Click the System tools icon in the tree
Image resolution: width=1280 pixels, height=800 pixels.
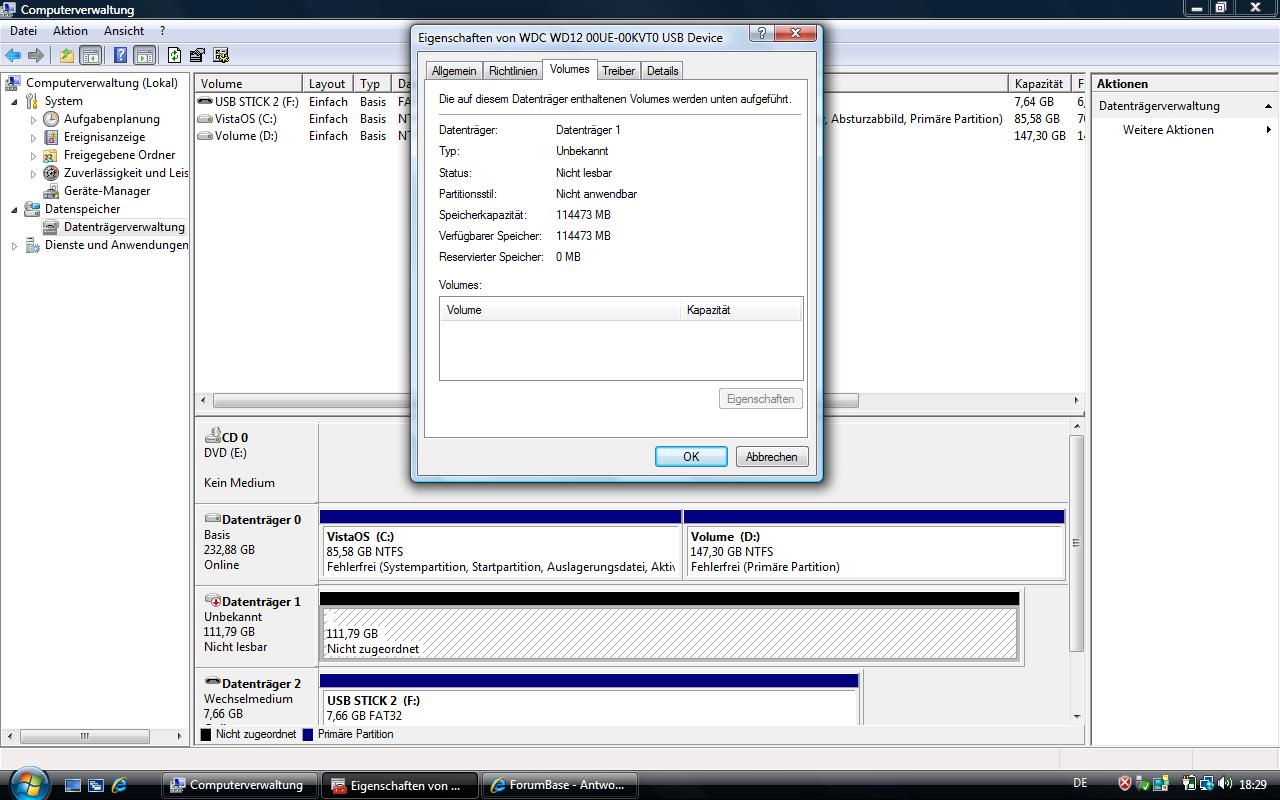click(x=32, y=101)
